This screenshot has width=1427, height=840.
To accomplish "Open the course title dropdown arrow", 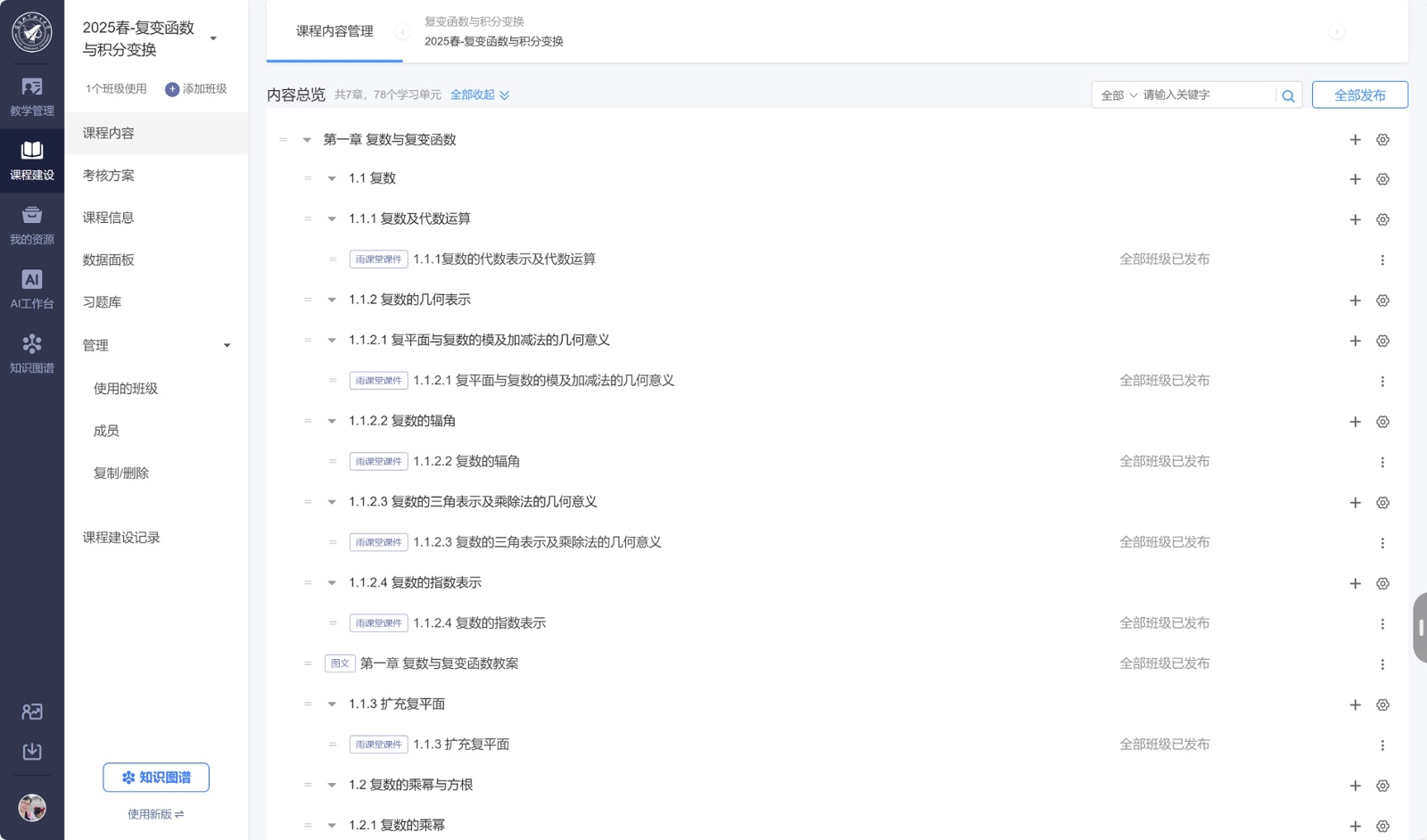I will [x=213, y=38].
